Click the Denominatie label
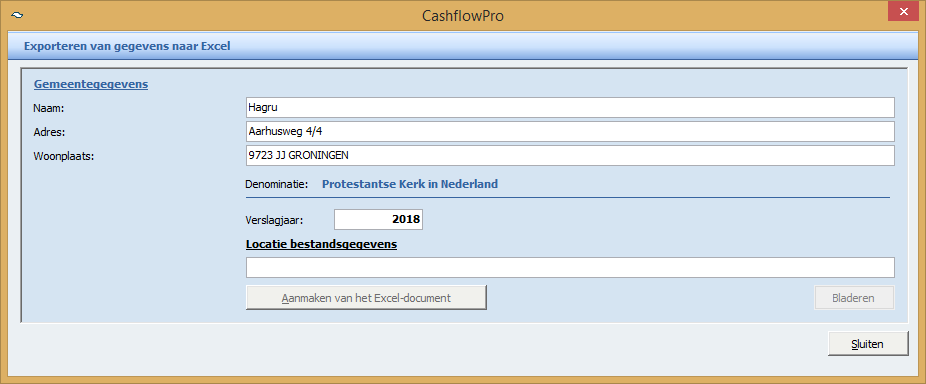 click(277, 184)
